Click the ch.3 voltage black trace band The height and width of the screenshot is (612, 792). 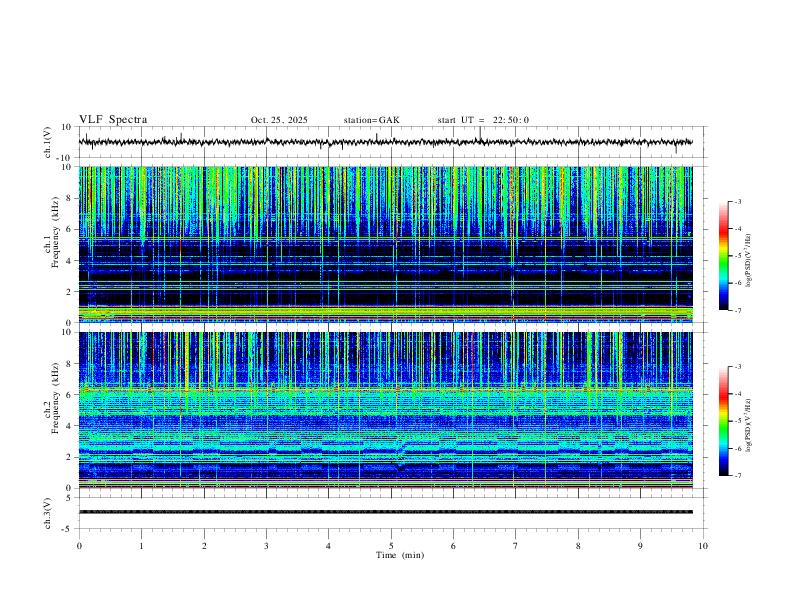click(x=385, y=512)
